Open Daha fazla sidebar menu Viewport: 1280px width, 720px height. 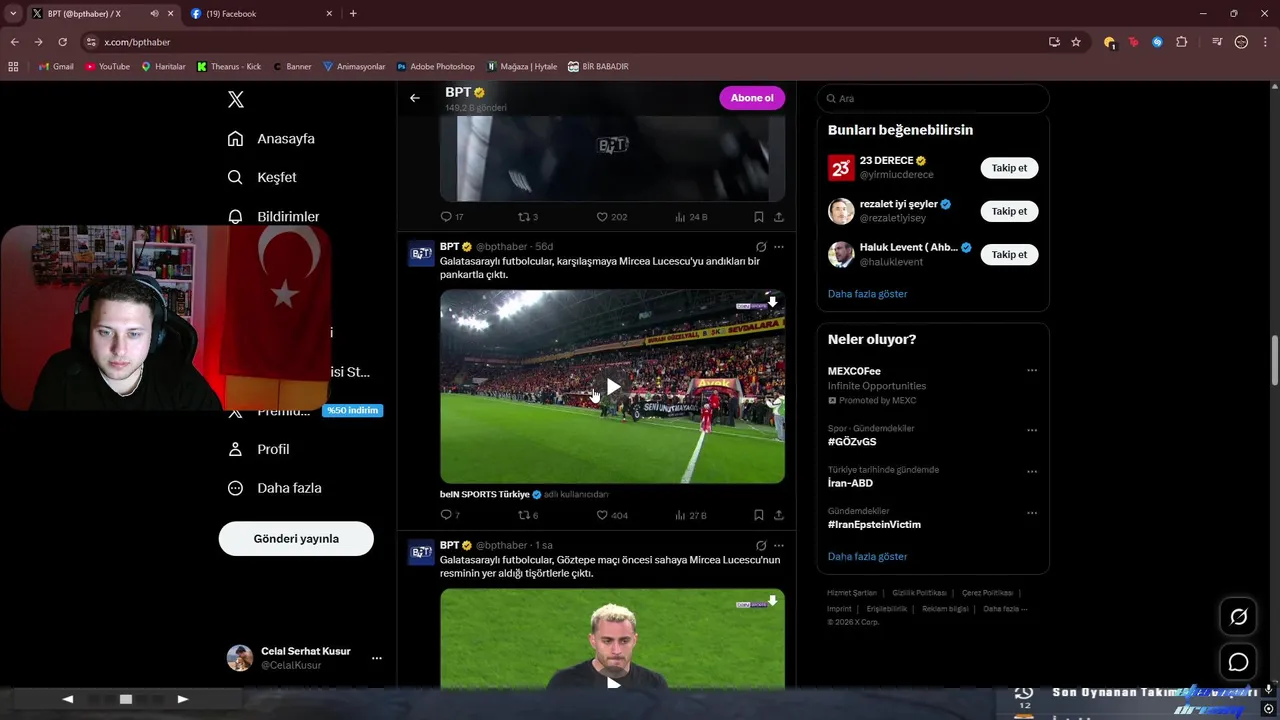(x=274, y=488)
